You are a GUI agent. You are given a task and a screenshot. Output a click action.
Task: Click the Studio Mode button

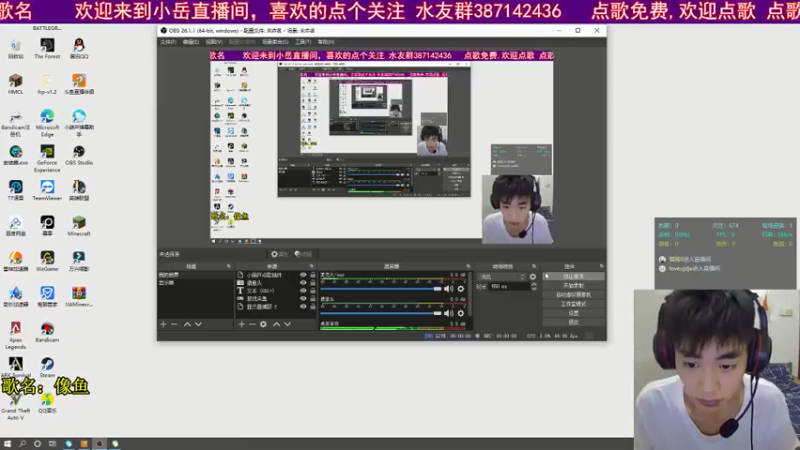point(573,304)
